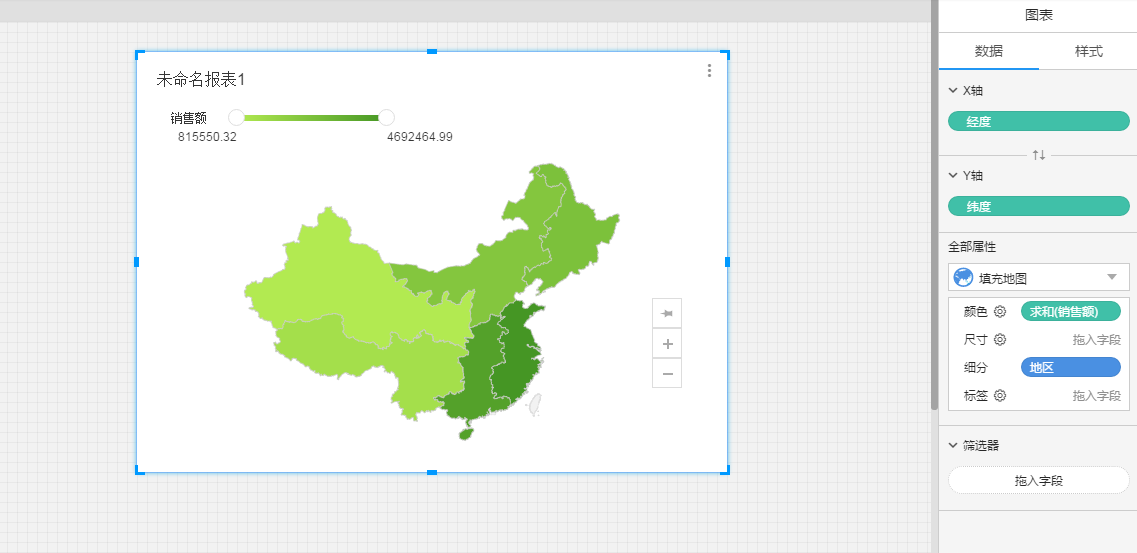Click the 图表 panel header

[x=1038, y=16]
